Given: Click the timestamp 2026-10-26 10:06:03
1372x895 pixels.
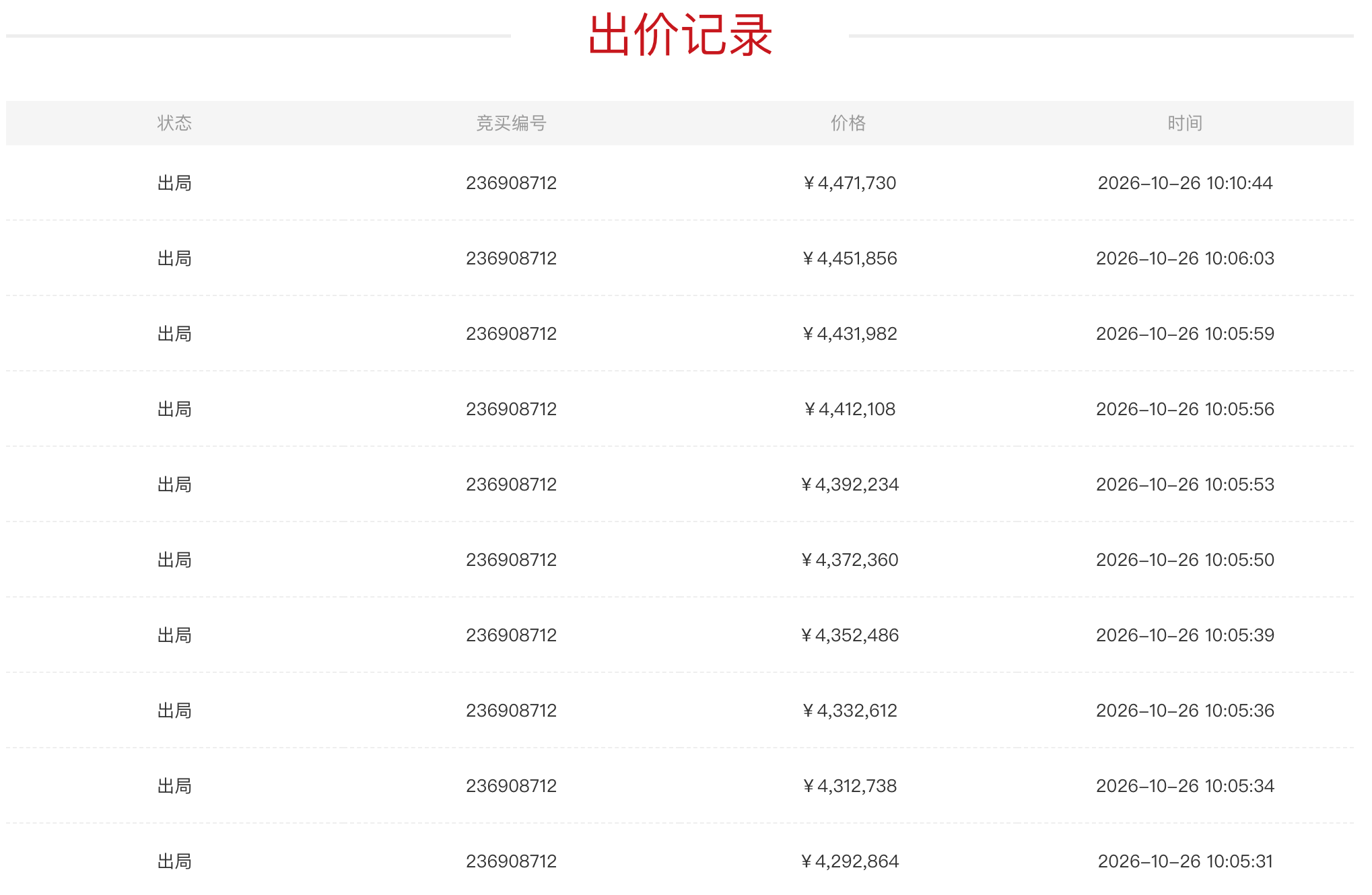Looking at the screenshot, I should click(x=1186, y=258).
